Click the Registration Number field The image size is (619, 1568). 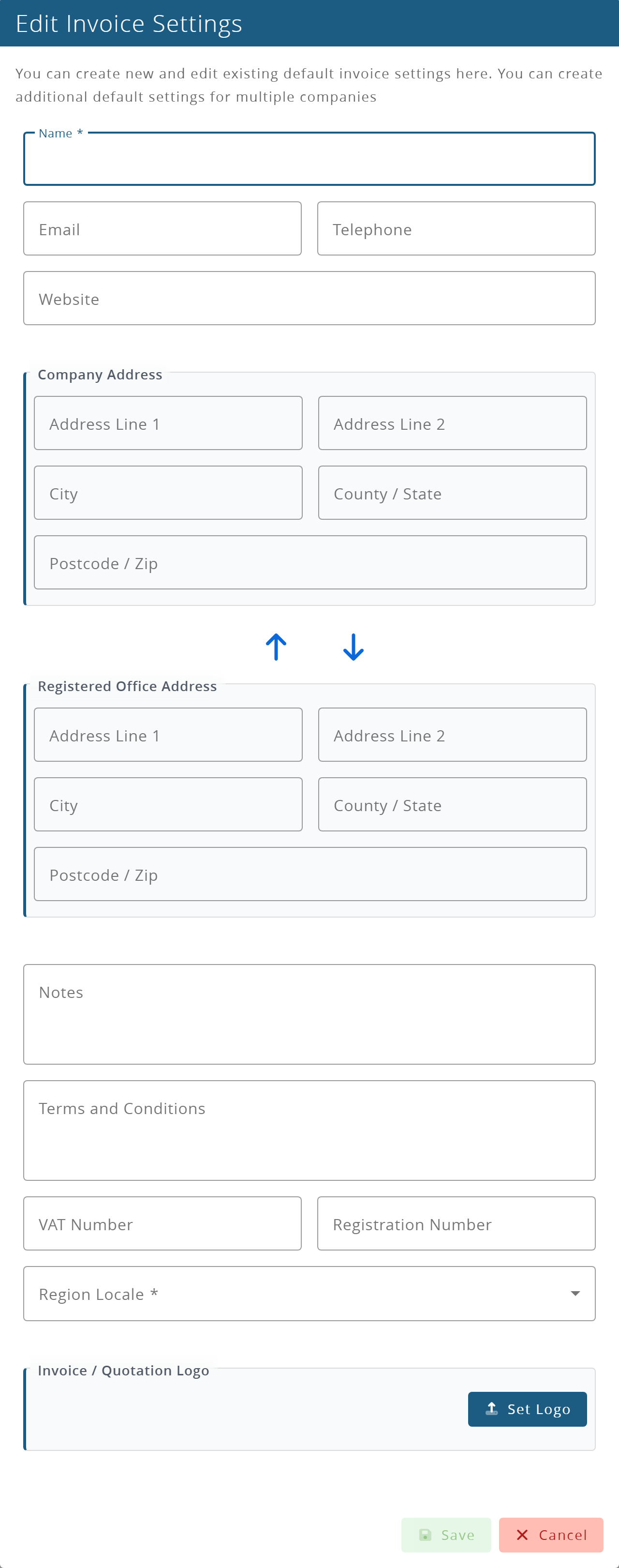click(x=456, y=1223)
